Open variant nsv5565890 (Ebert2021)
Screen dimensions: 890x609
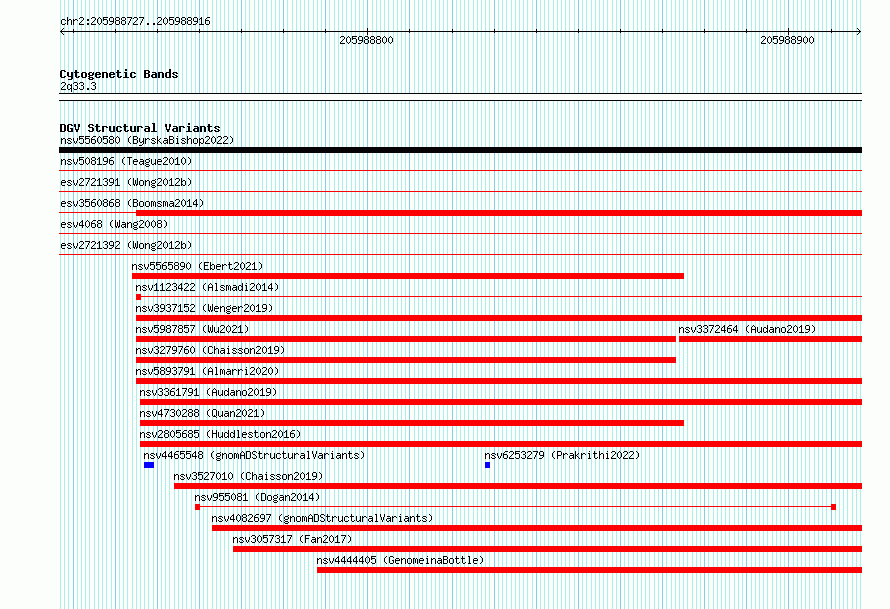tap(198, 266)
